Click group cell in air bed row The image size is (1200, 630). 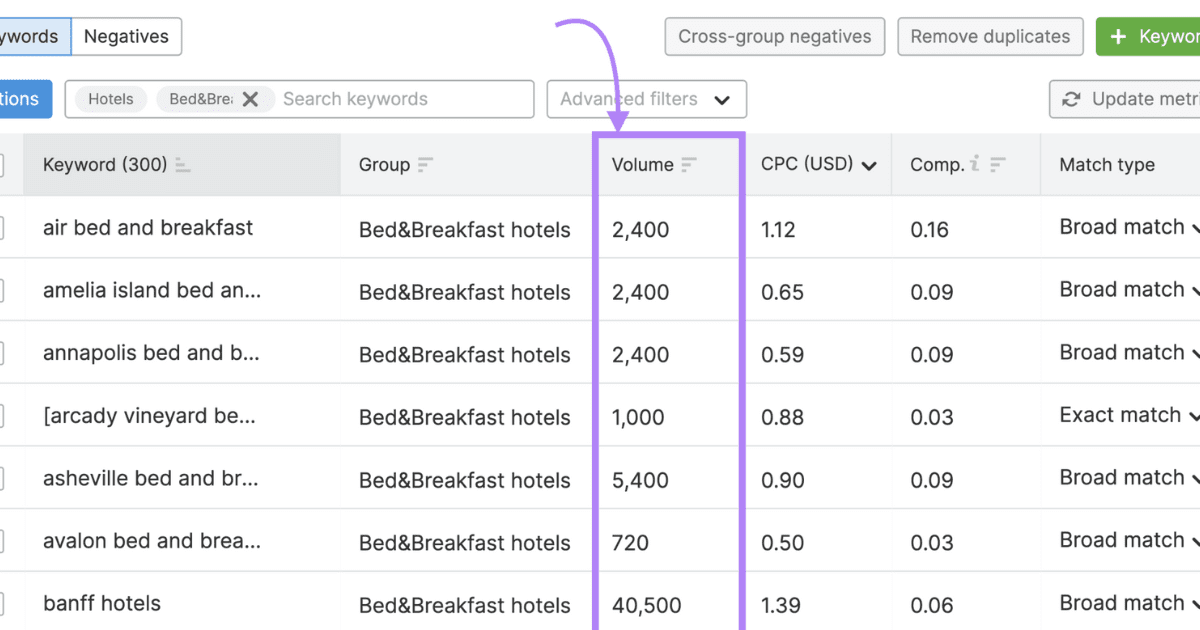[465, 230]
